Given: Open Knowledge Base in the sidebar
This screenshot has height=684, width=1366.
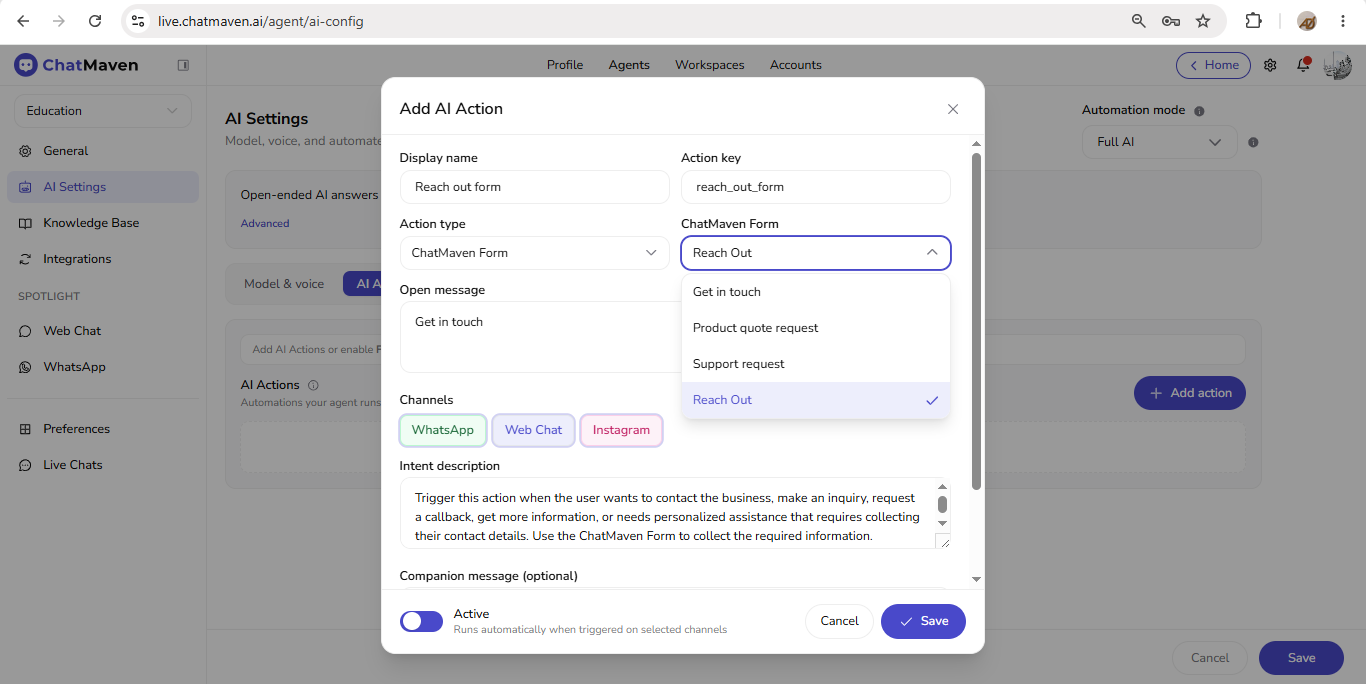Looking at the screenshot, I should [x=103, y=223].
